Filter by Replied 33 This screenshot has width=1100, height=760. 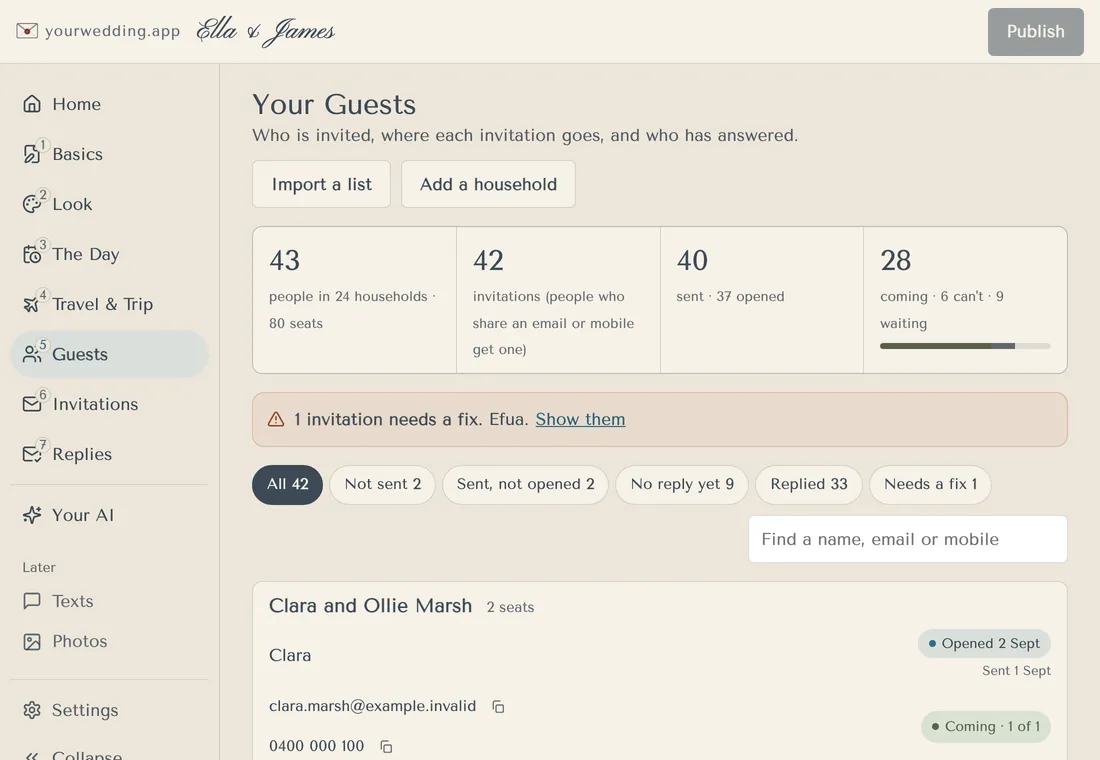(809, 484)
